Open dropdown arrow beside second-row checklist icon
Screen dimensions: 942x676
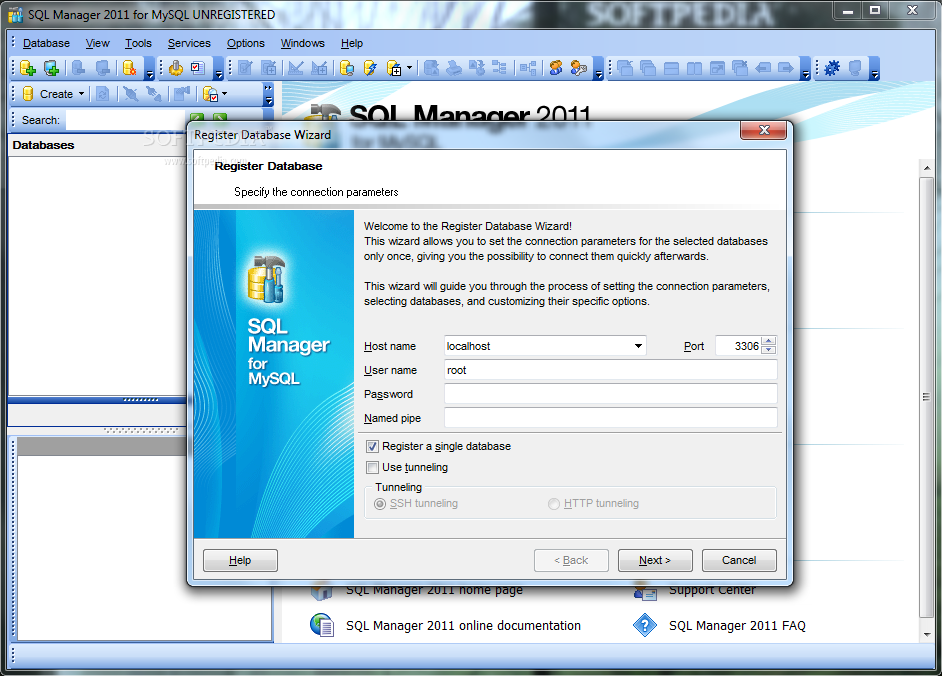[x=225, y=94]
